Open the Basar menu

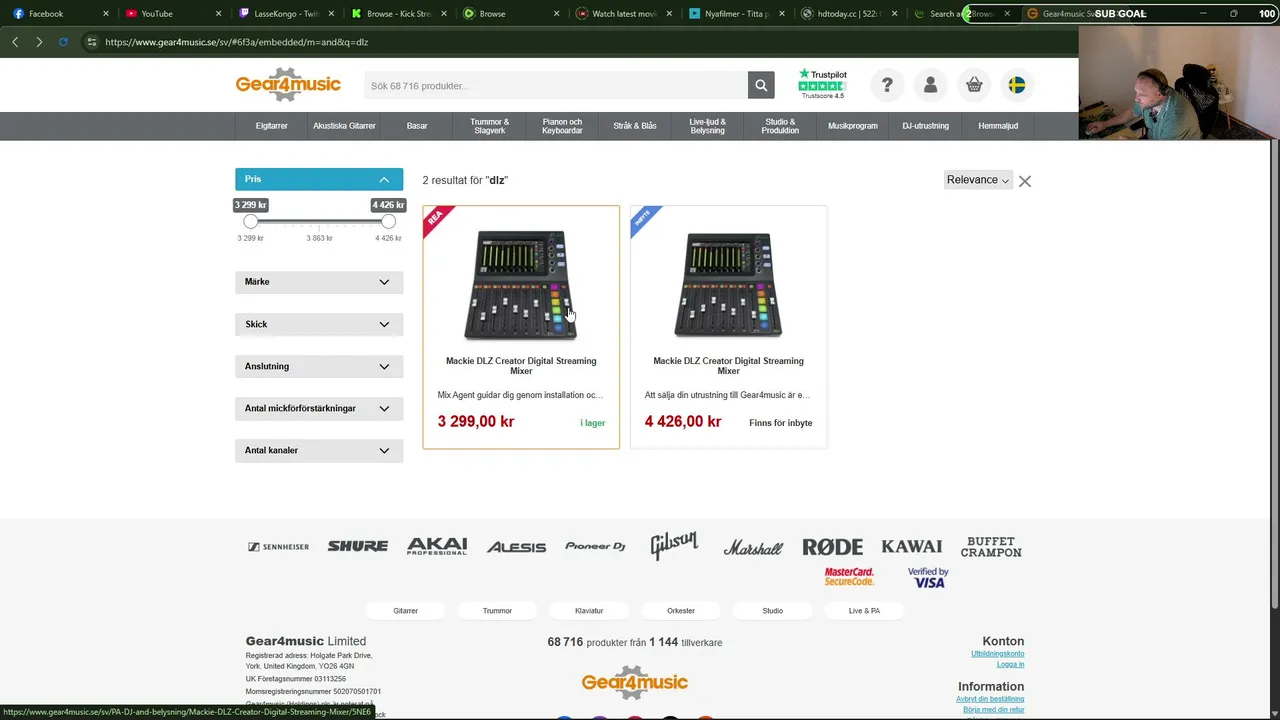(x=417, y=126)
